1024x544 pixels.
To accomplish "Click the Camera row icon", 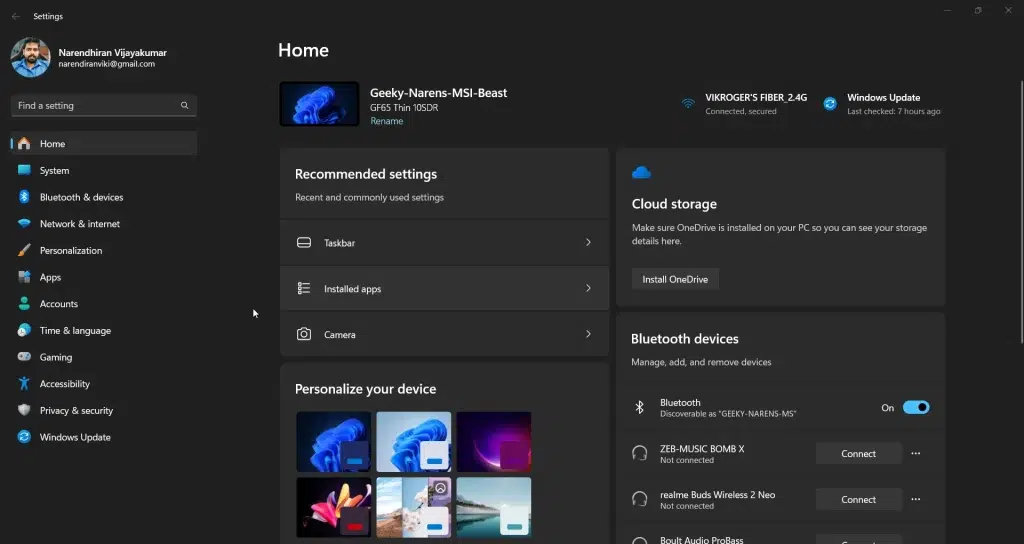I will 304,334.
